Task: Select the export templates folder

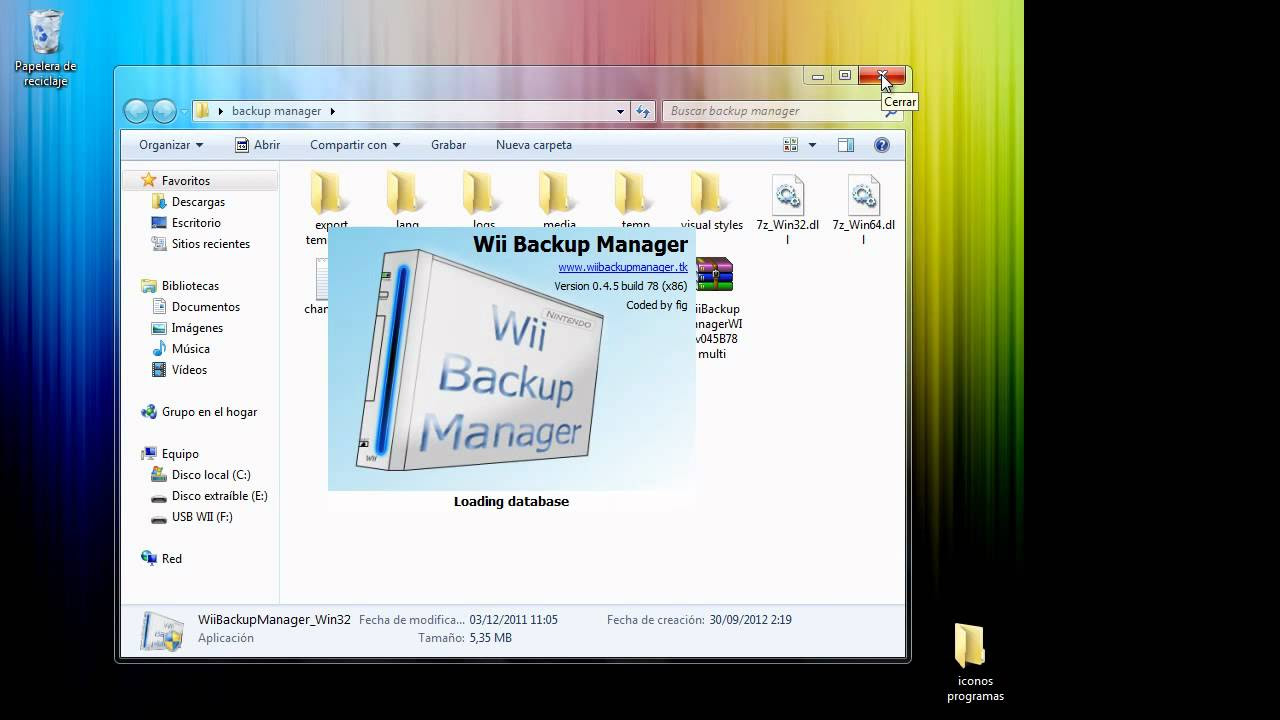Action: (329, 208)
